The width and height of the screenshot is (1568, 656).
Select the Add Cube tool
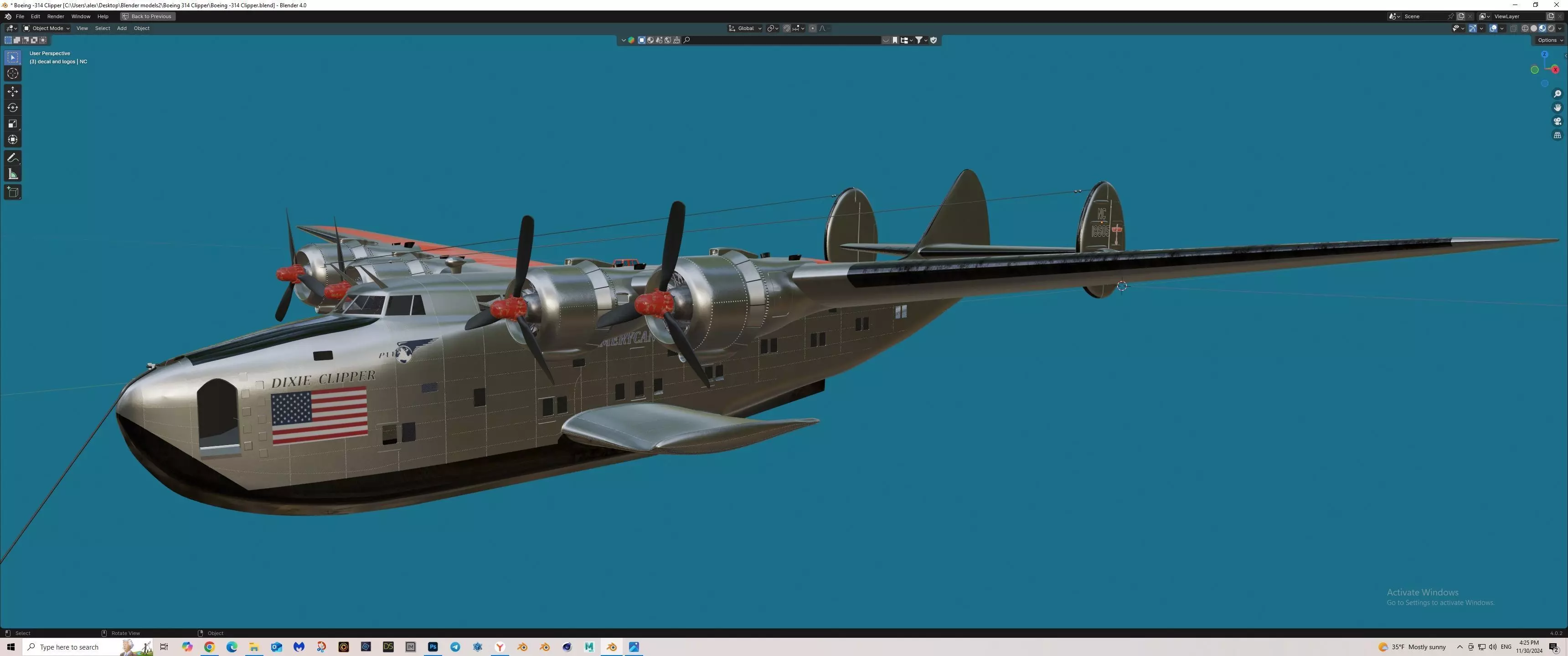tap(13, 192)
